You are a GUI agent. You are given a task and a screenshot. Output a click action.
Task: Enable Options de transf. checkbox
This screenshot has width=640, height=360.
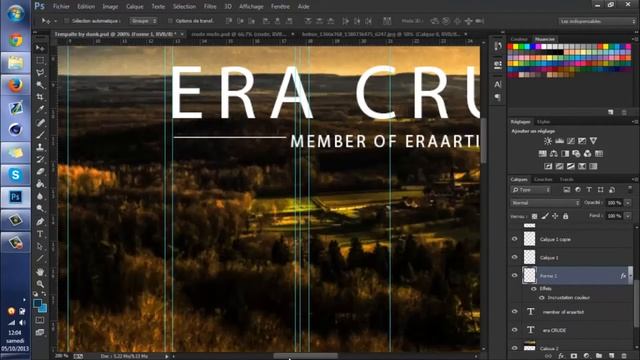click(171, 21)
